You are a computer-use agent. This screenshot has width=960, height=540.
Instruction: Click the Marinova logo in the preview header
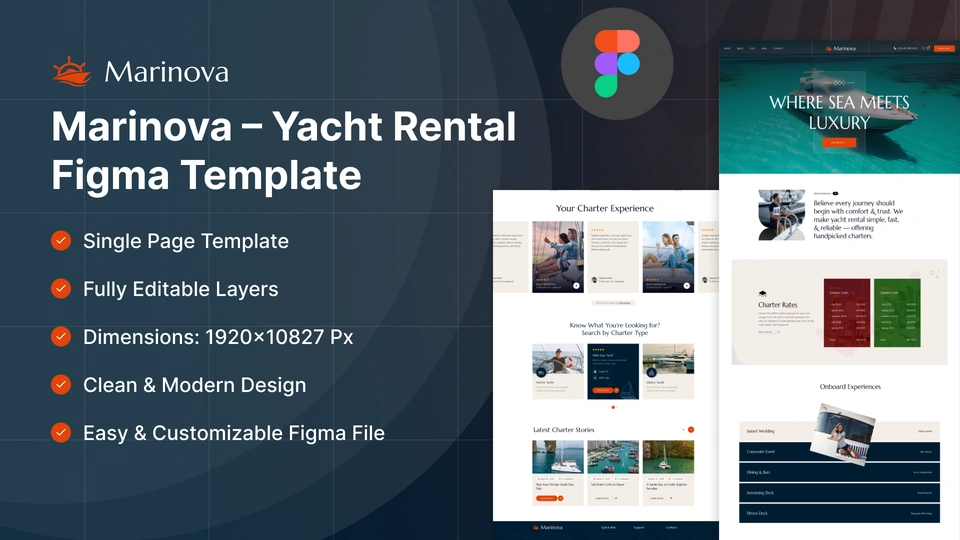pos(841,48)
